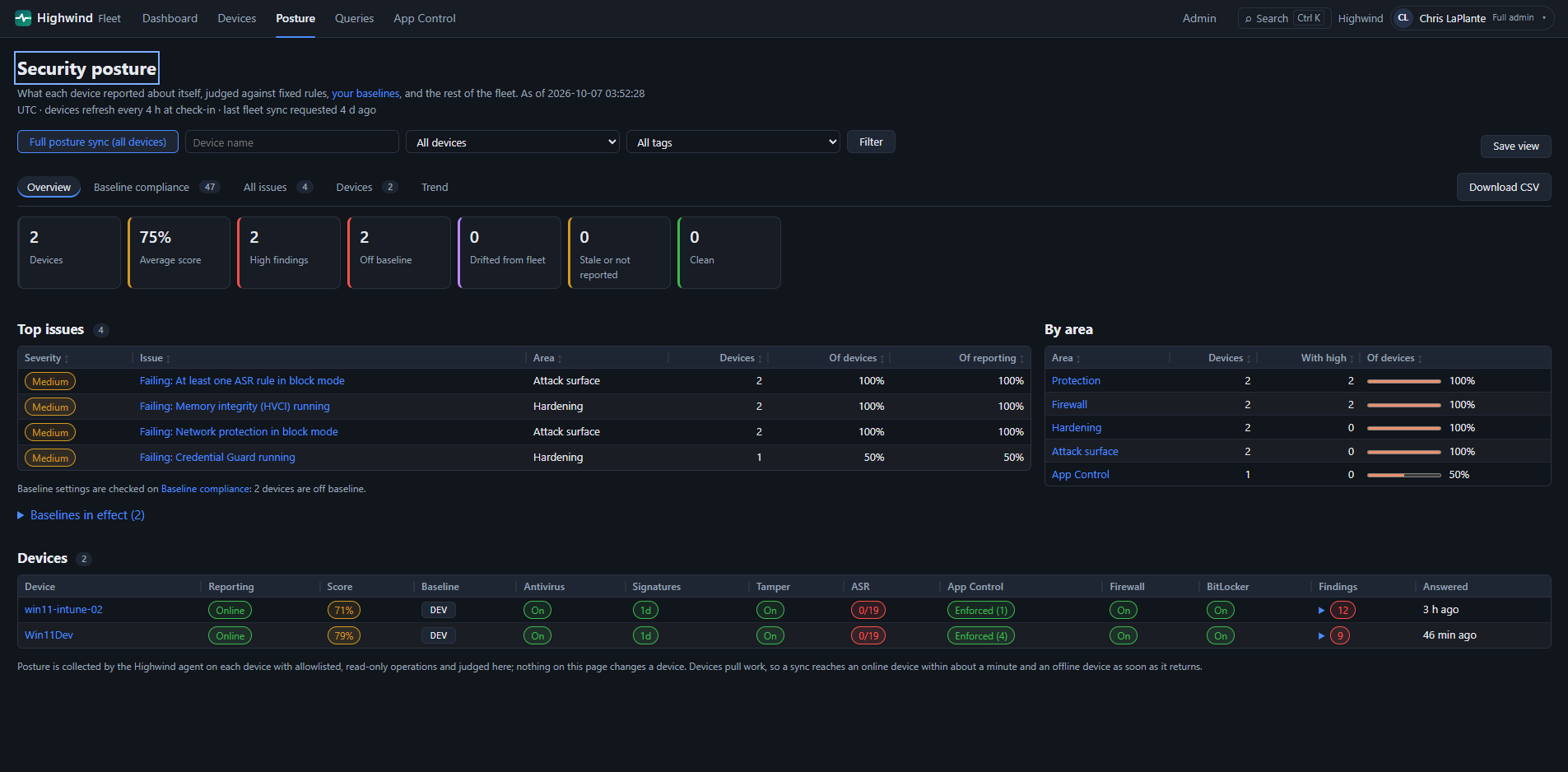Click the Off baseline summary card
Viewport: 1568px width, 772px height.
pyautogui.click(x=399, y=253)
